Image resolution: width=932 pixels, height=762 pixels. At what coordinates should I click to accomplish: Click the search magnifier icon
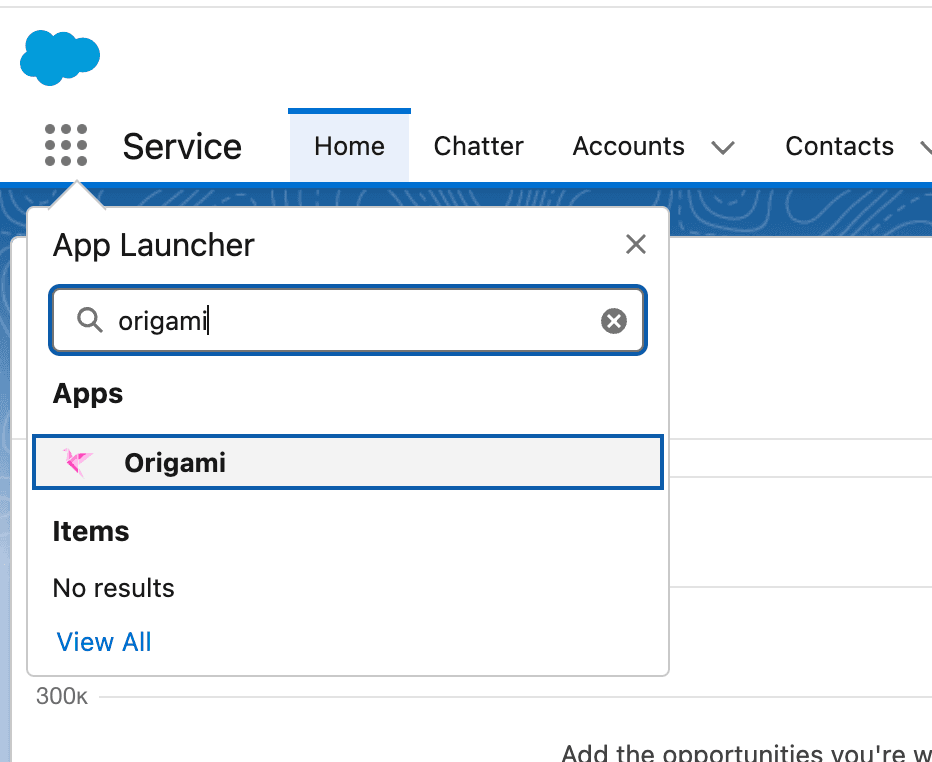tap(90, 320)
